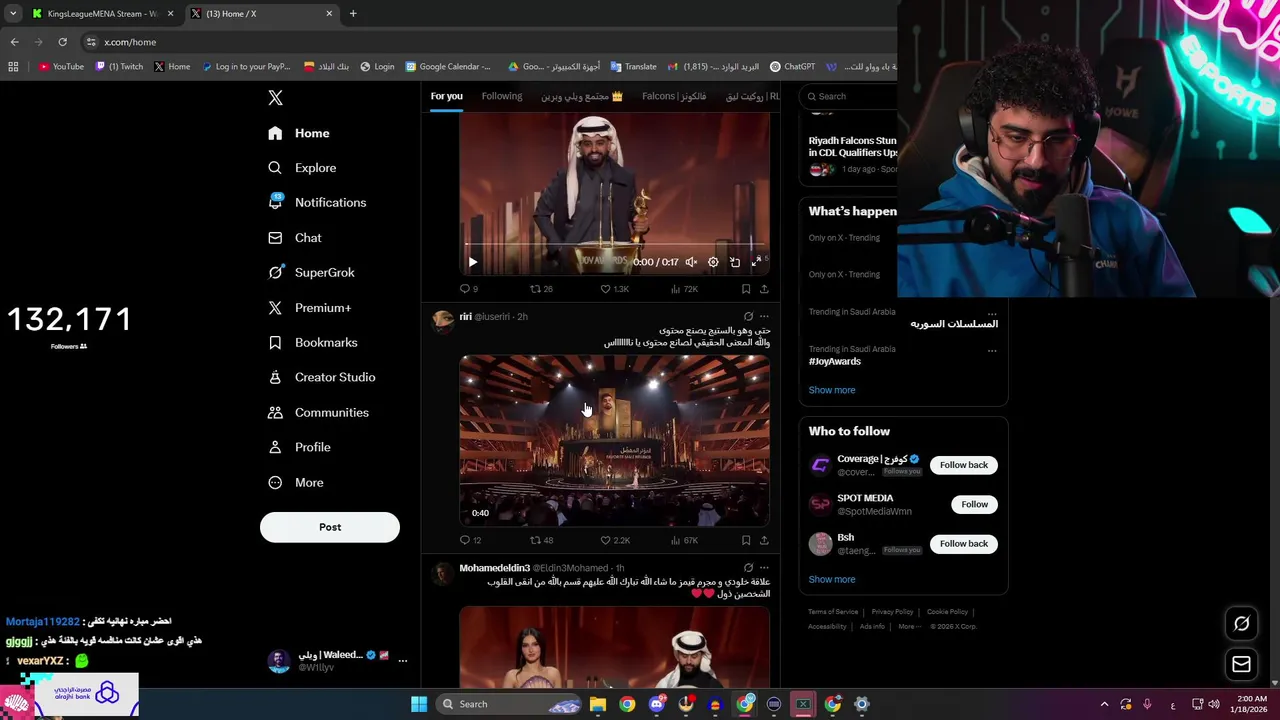Like riri's post with 2.2K likes
Screen dimensions: 1280x720
615,540
